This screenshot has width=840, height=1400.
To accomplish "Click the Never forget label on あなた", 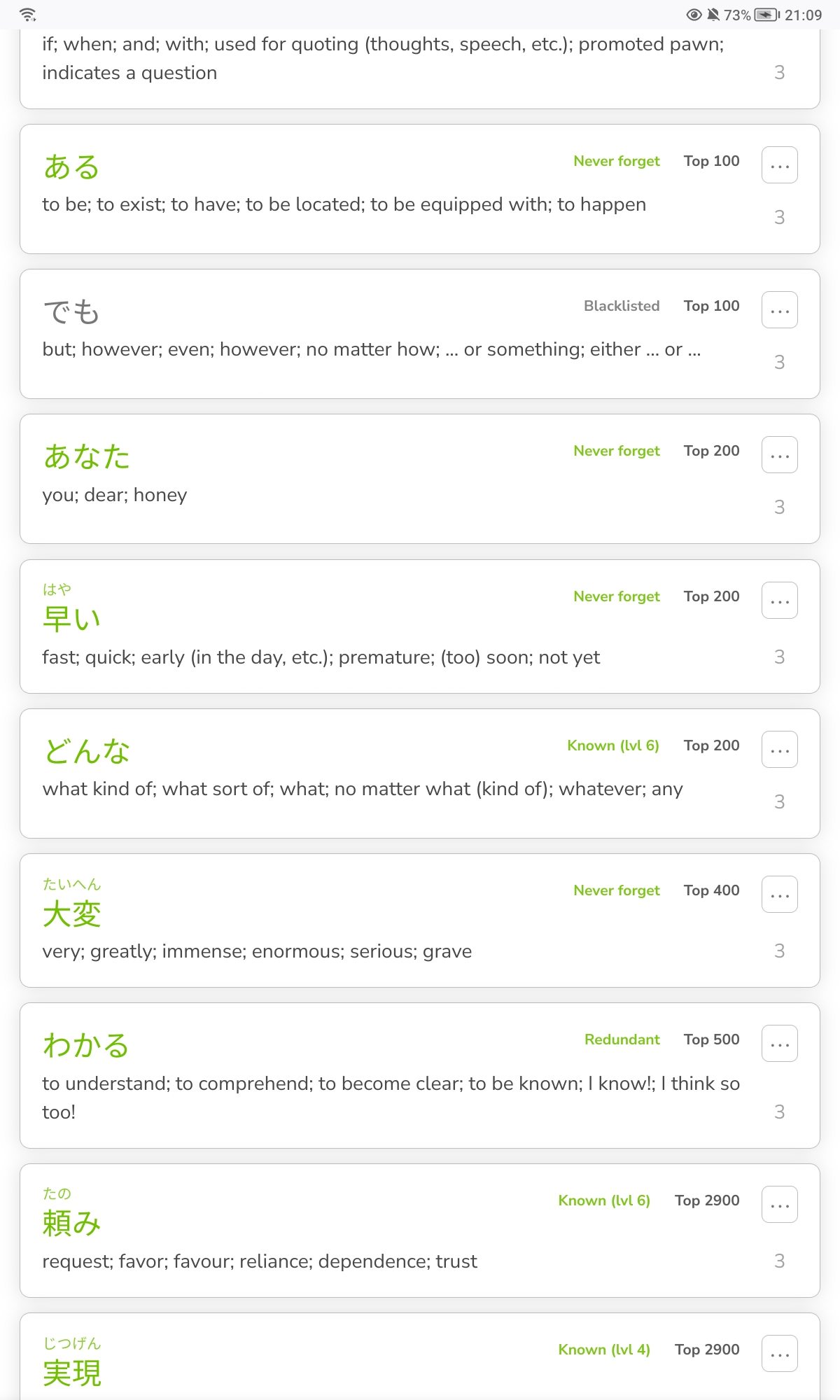I will point(616,451).
